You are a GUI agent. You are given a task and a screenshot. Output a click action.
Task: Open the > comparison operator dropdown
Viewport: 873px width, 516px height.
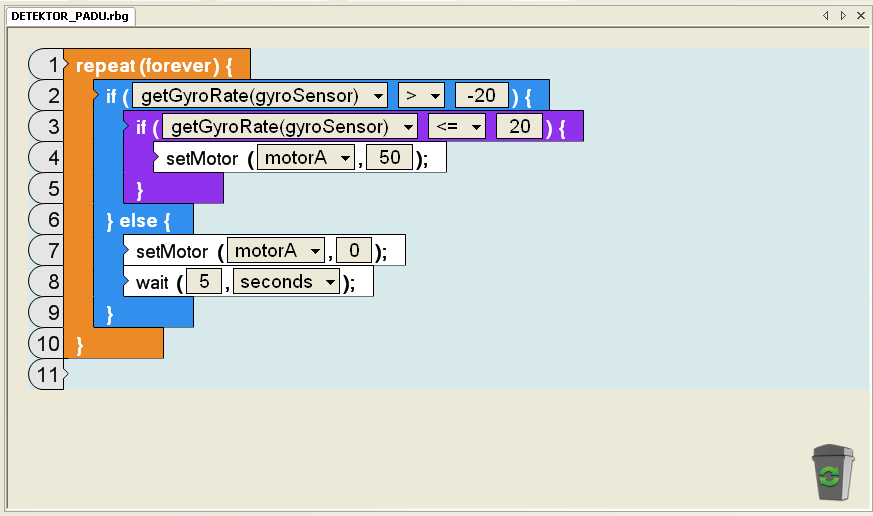click(x=421, y=96)
